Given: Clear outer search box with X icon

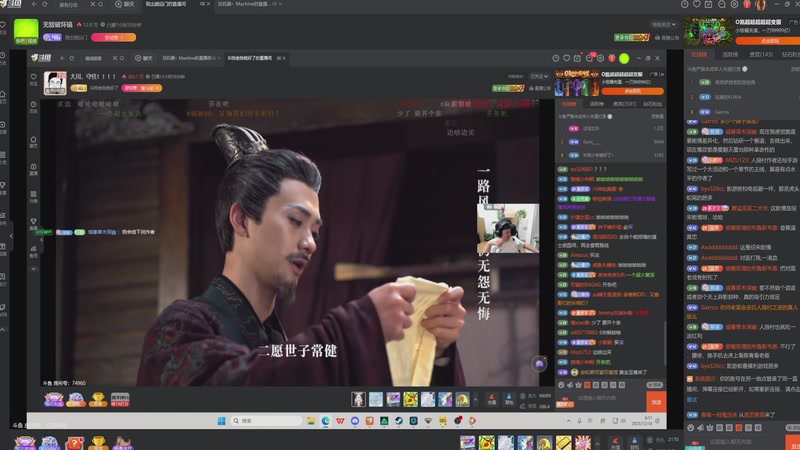Looking at the screenshot, I should (x=92, y=4).
